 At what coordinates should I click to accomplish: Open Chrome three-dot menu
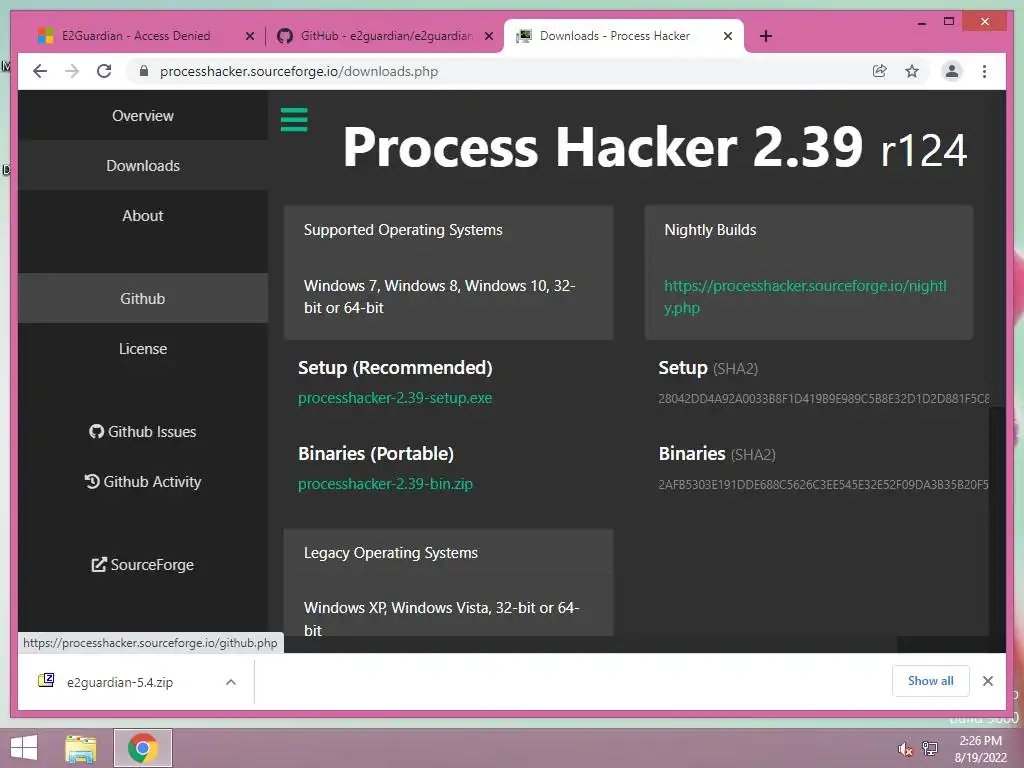click(984, 71)
